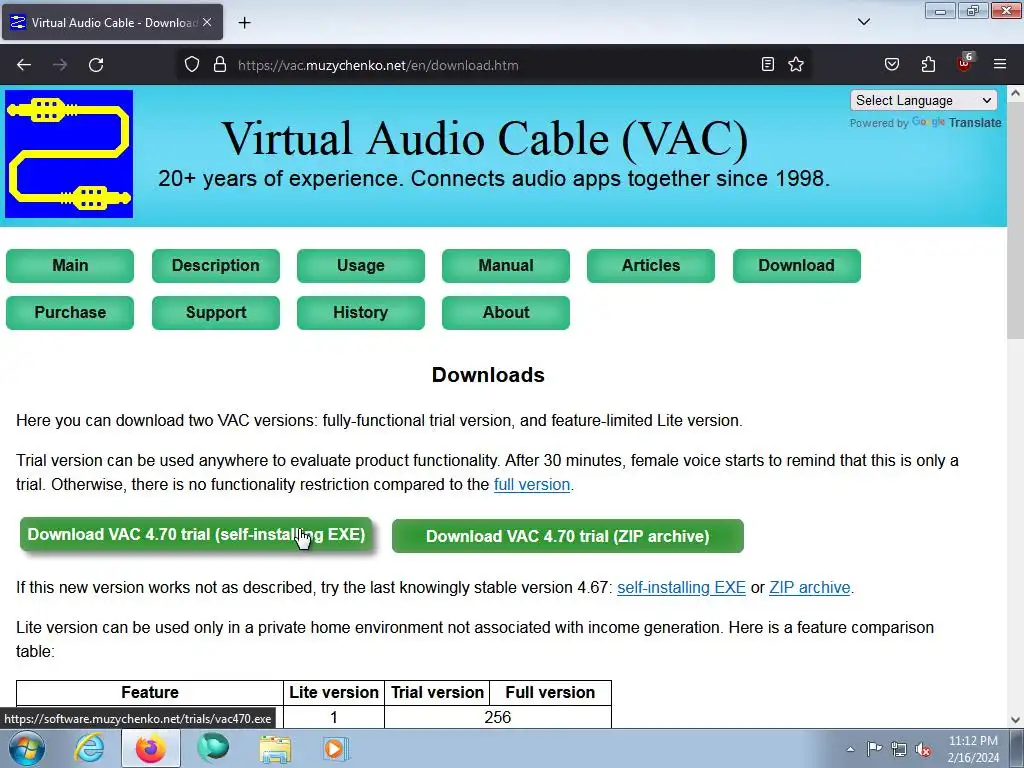Download VAC 4.70 trial ZIP archive

[x=568, y=536]
